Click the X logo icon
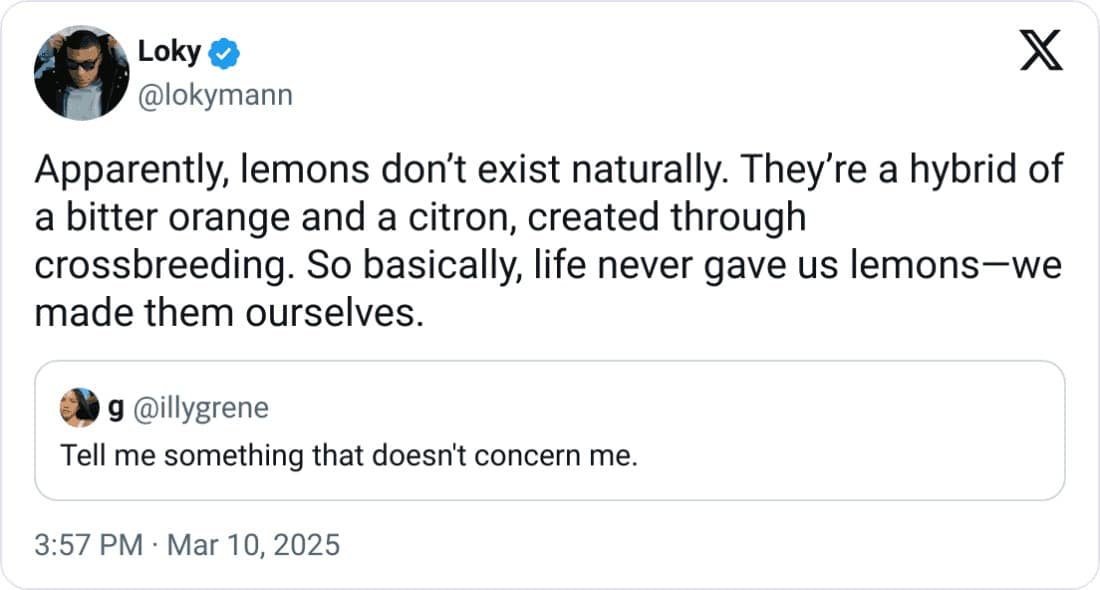1100x590 pixels. coord(1041,52)
